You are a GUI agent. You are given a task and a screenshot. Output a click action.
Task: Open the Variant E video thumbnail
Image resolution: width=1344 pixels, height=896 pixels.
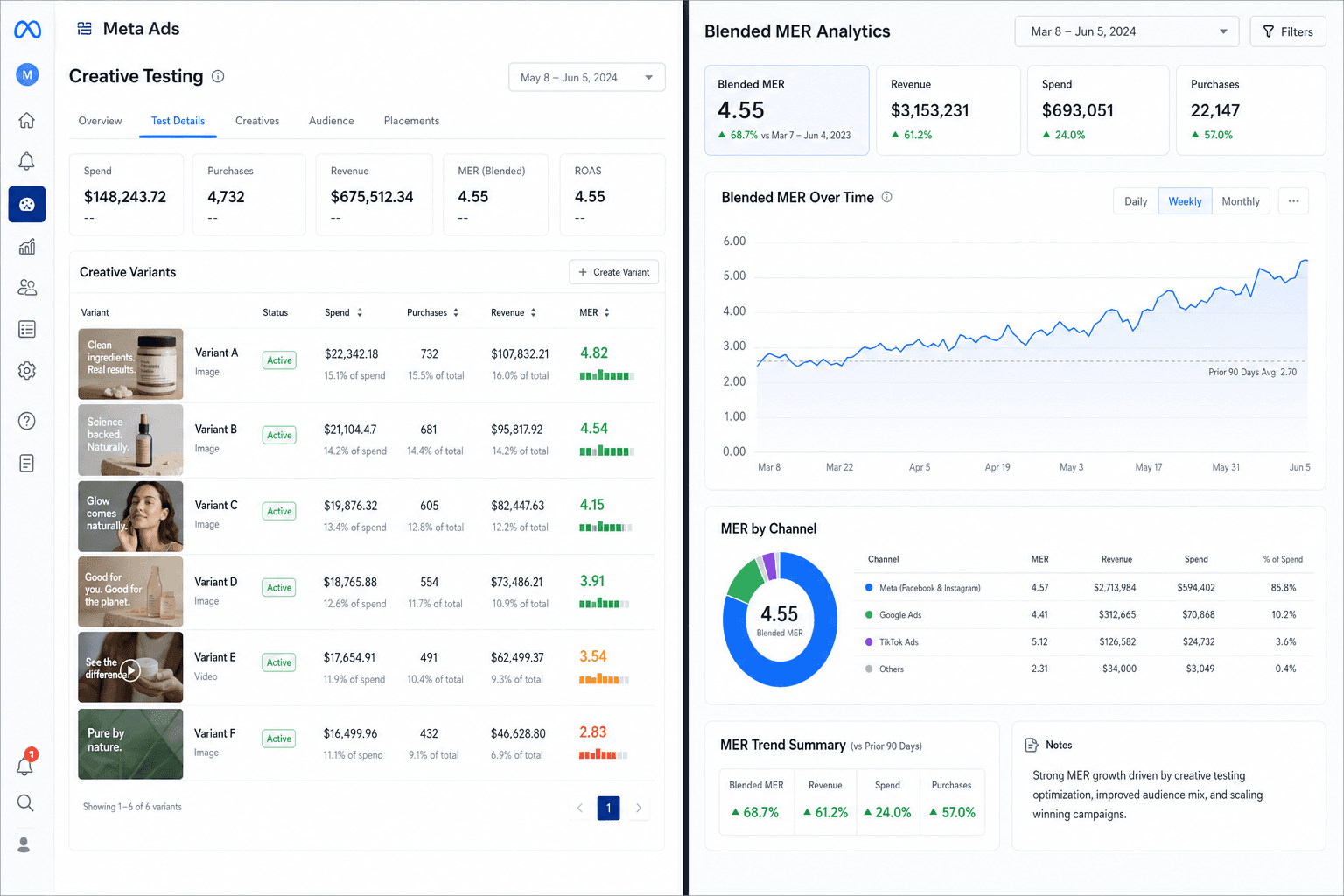click(x=130, y=668)
